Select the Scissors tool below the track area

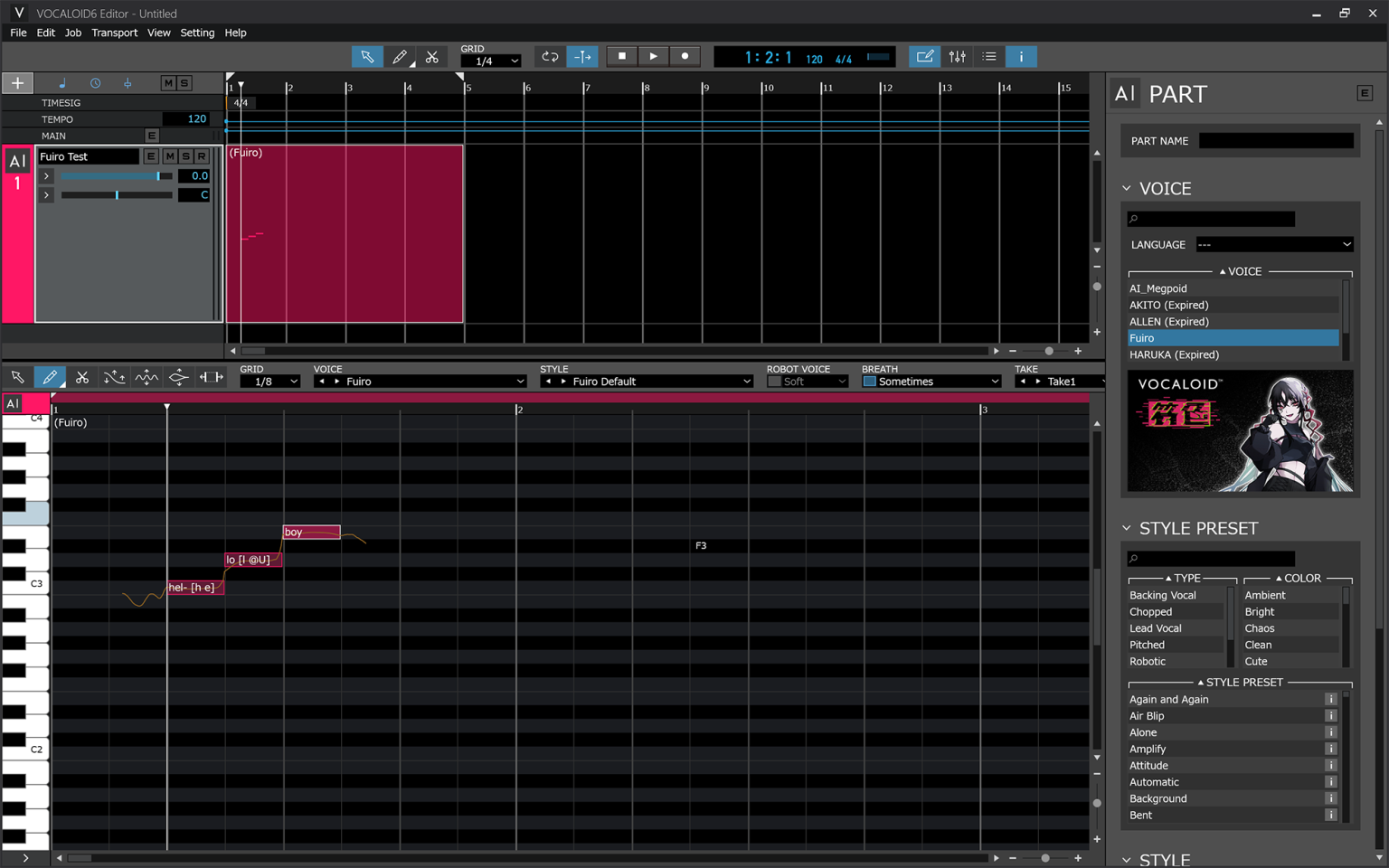[x=81, y=377]
